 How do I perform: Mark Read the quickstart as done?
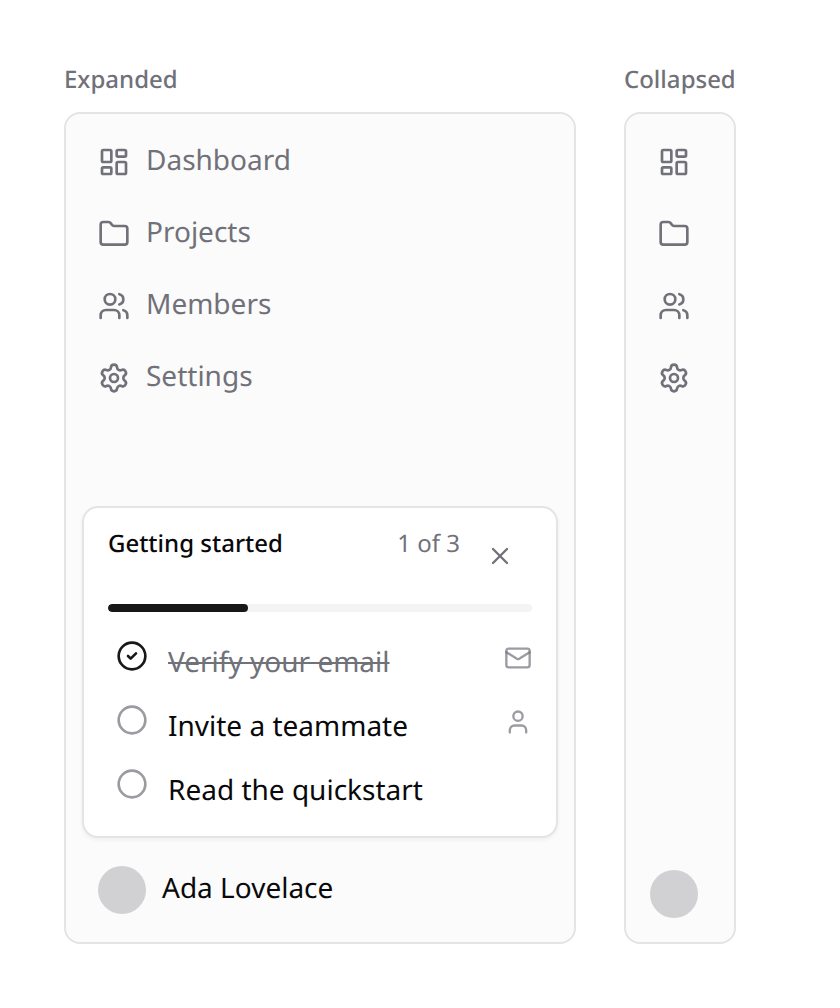click(x=132, y=784)
